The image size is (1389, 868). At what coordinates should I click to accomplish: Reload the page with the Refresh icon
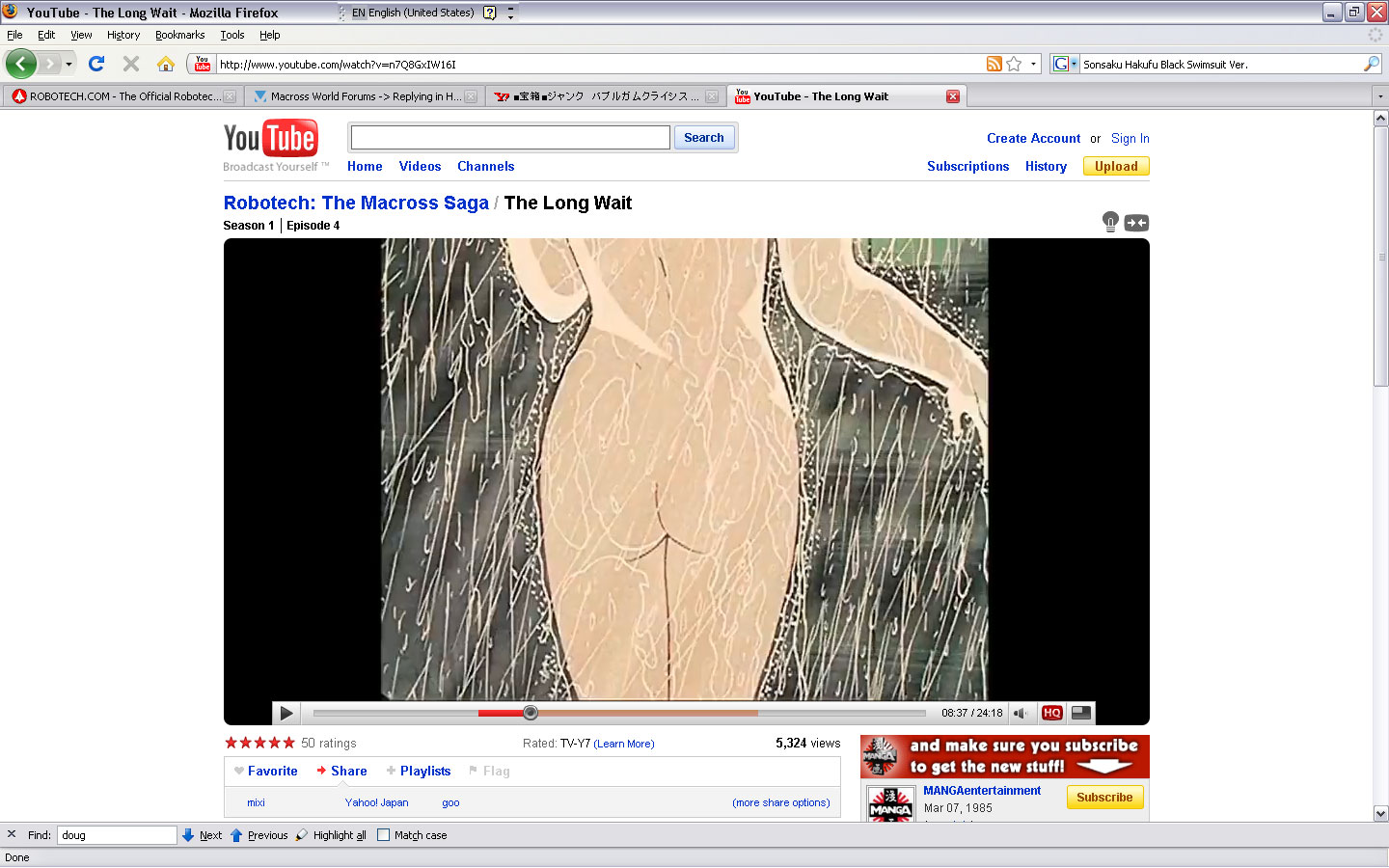point(96,64)
